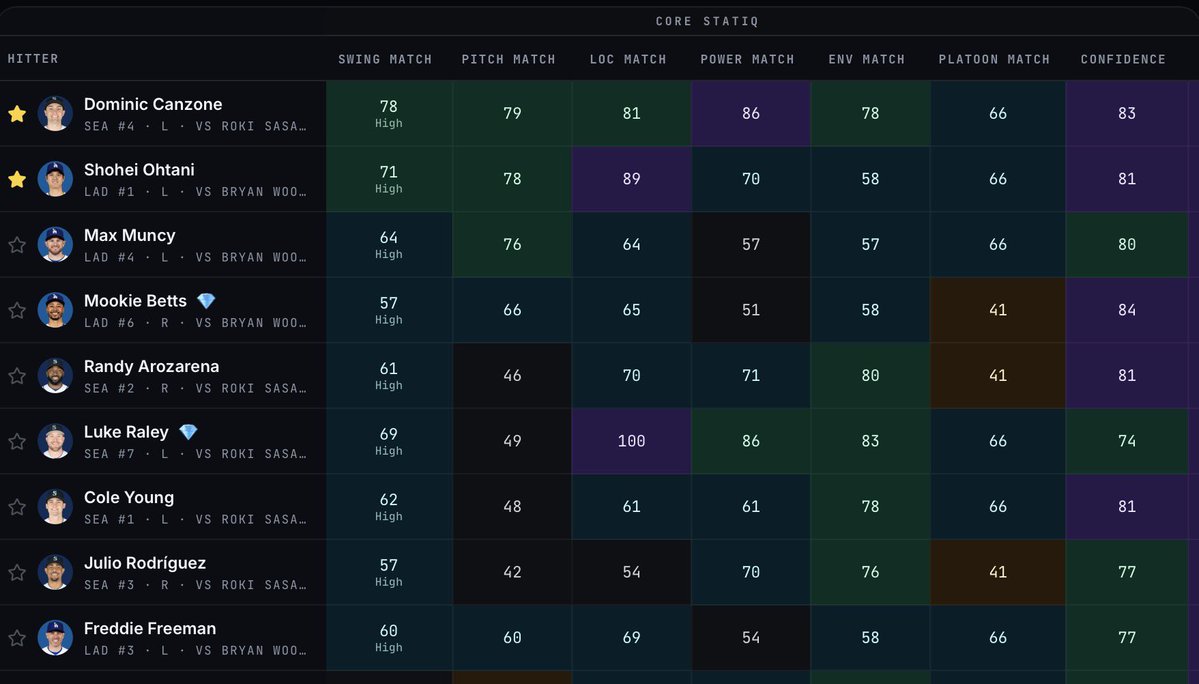Open the Julio Rodríguez name link

tap(145, 563)
